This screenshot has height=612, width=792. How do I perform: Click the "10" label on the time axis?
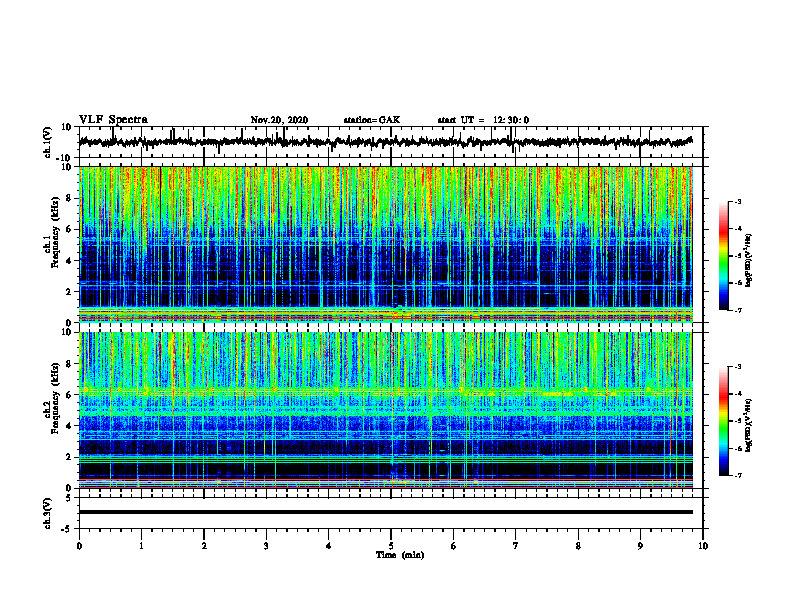coord(703,546)
